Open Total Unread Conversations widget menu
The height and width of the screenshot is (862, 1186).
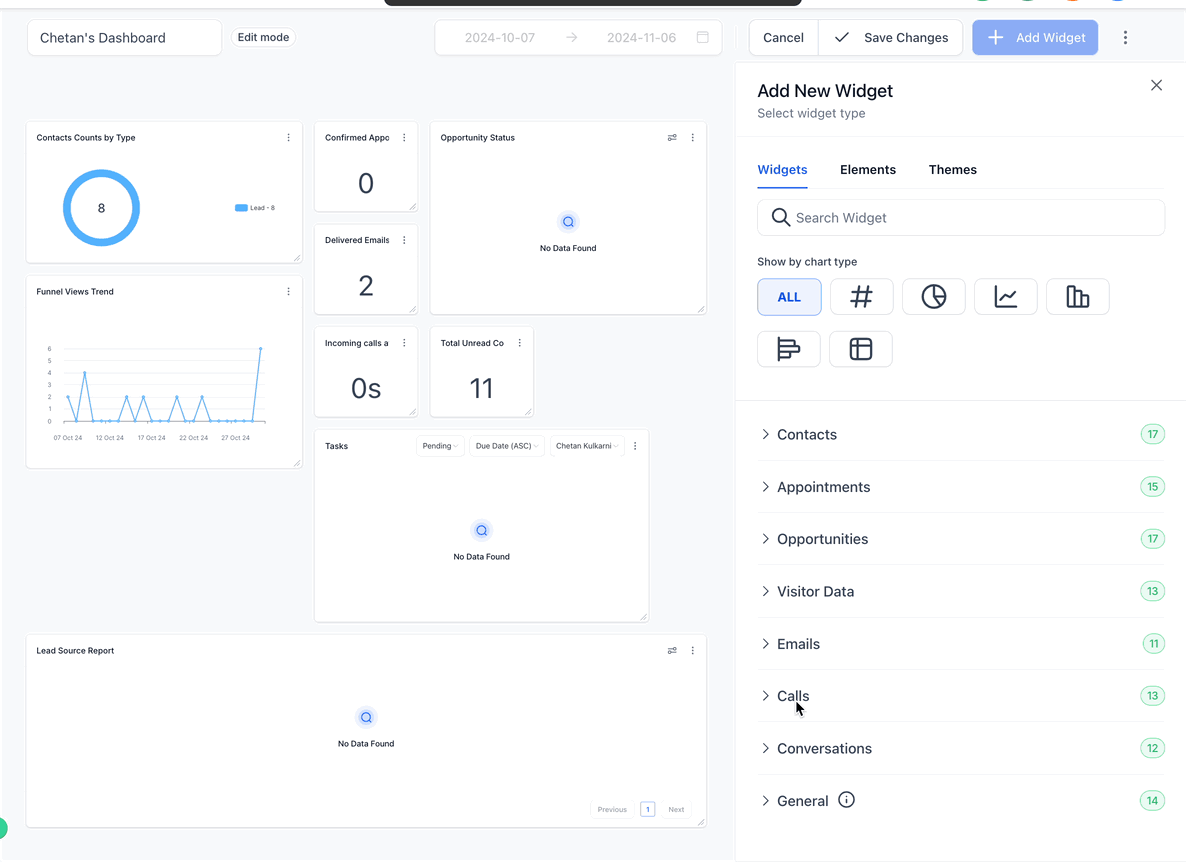point(520,343)
